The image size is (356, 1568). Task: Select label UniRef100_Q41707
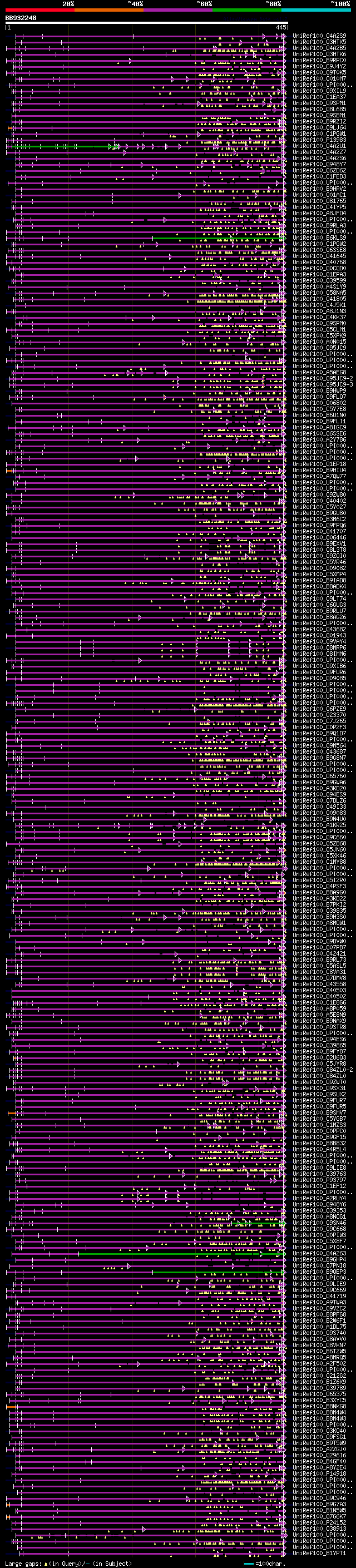coord(319,531)
